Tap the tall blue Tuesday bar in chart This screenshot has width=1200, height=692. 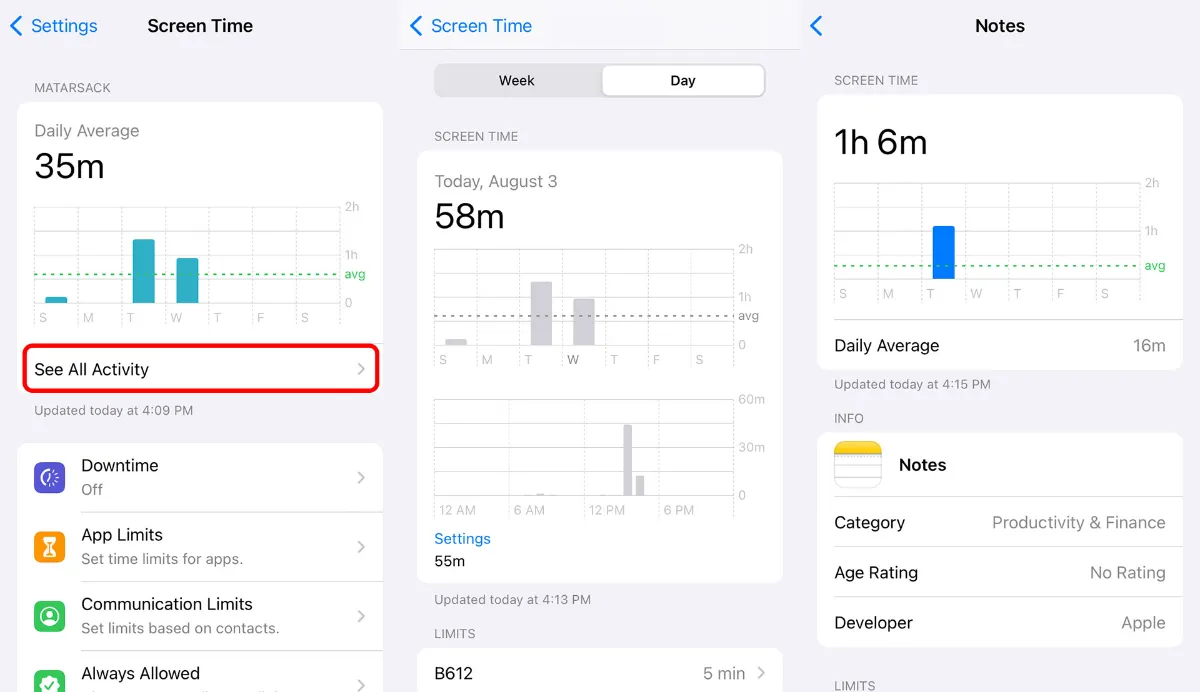tap(943, 252)
